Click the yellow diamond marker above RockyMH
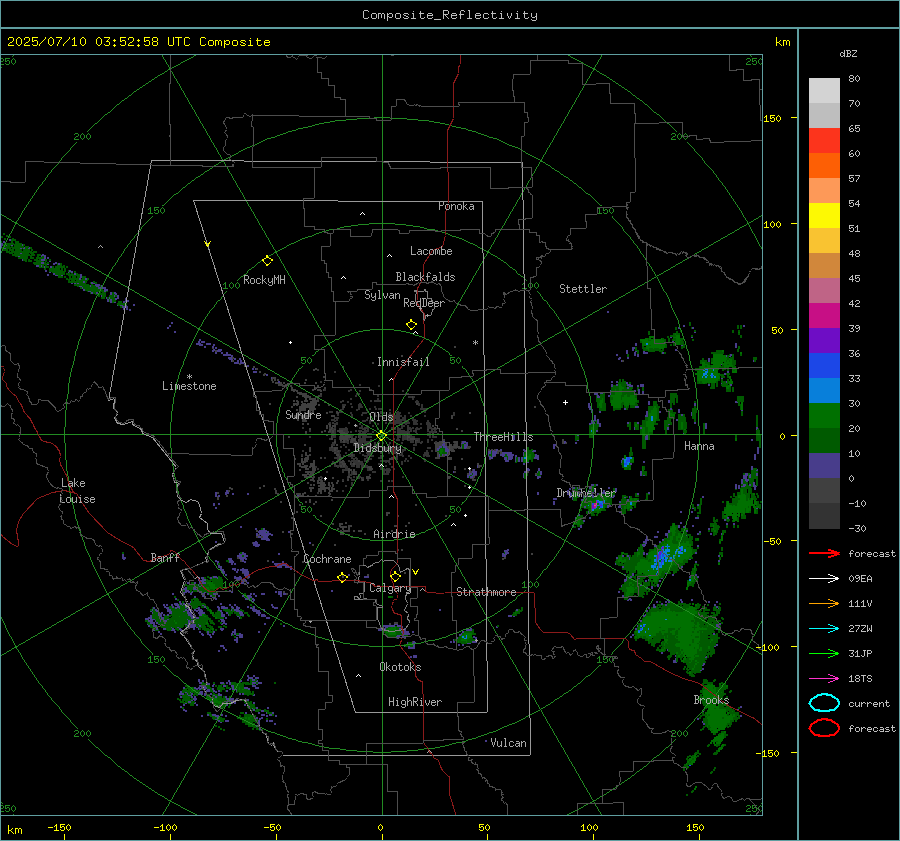900x841 pixels. [267, 261]
